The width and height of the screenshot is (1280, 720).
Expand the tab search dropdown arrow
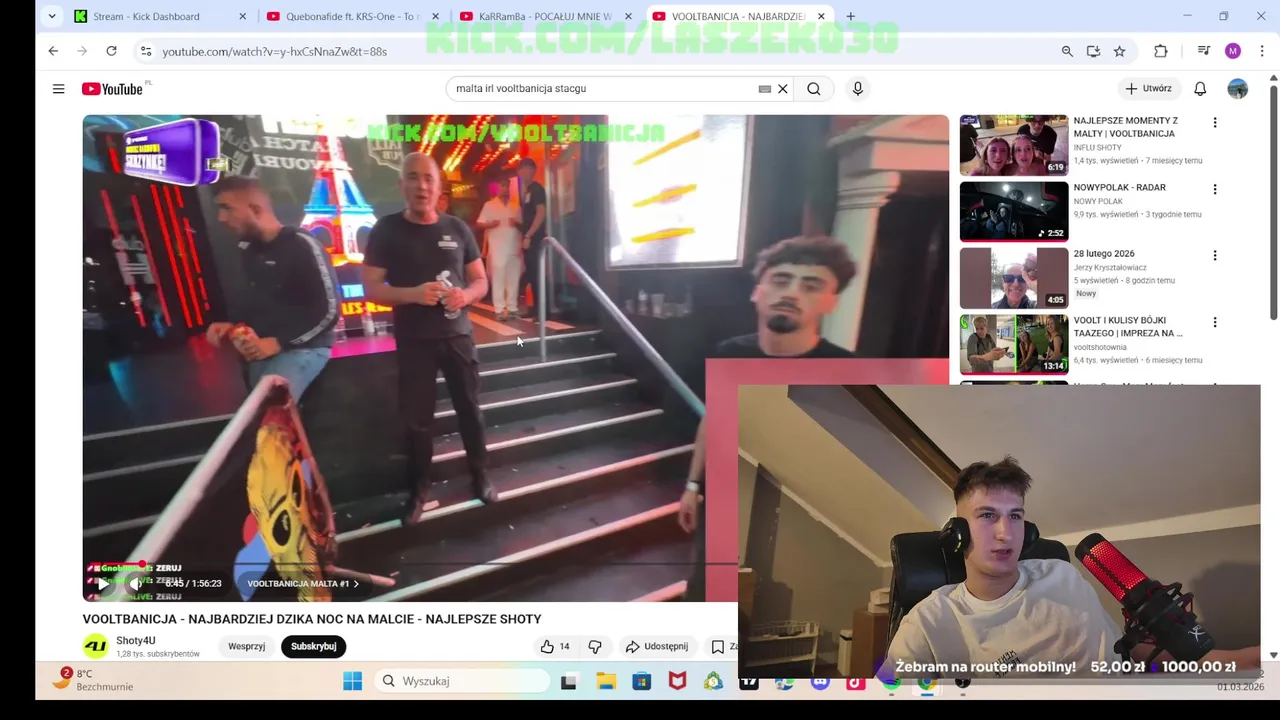52,16
